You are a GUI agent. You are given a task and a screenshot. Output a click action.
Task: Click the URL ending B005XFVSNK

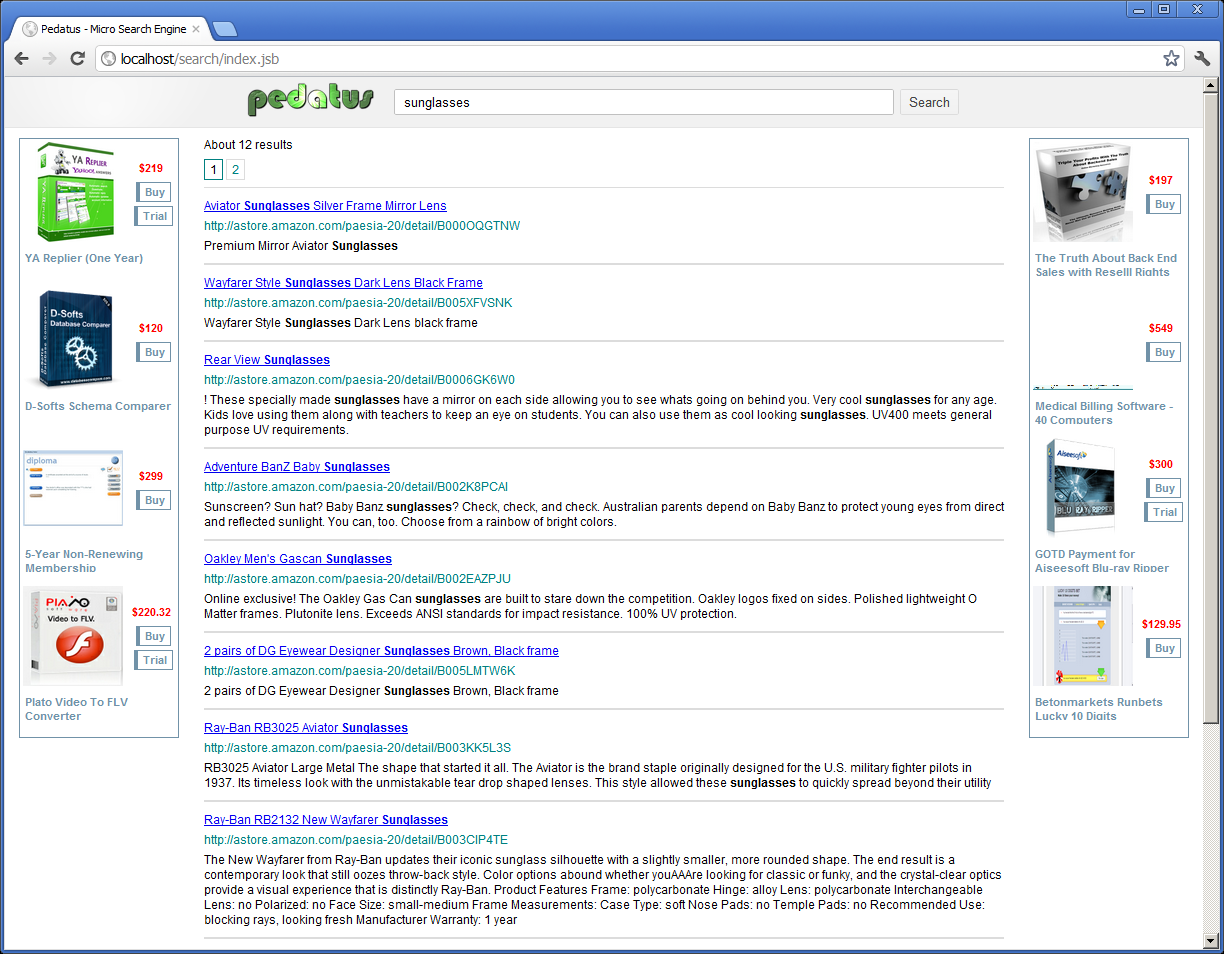pyautogui.click(x=358, y=303)
